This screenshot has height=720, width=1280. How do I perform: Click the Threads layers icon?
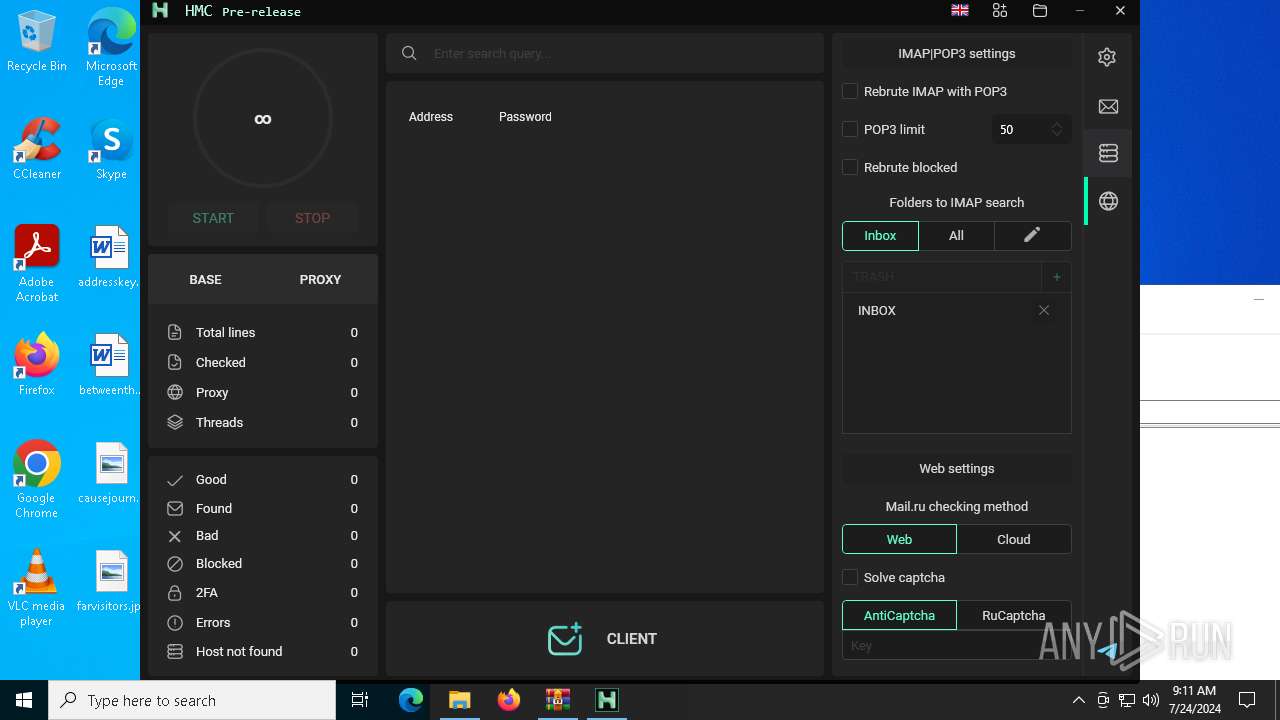(175, 422)
